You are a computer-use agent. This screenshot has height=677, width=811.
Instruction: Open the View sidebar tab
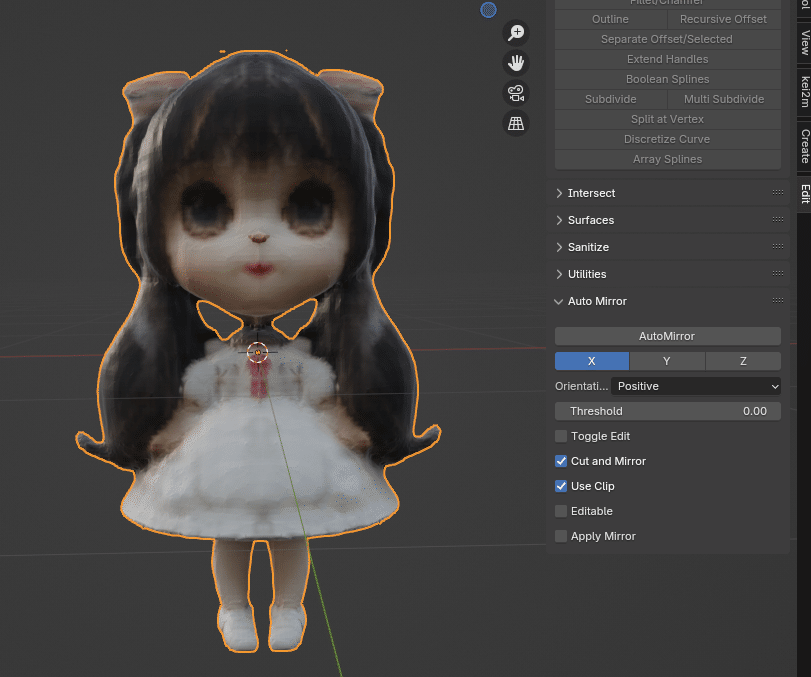(x=805, y=42)
